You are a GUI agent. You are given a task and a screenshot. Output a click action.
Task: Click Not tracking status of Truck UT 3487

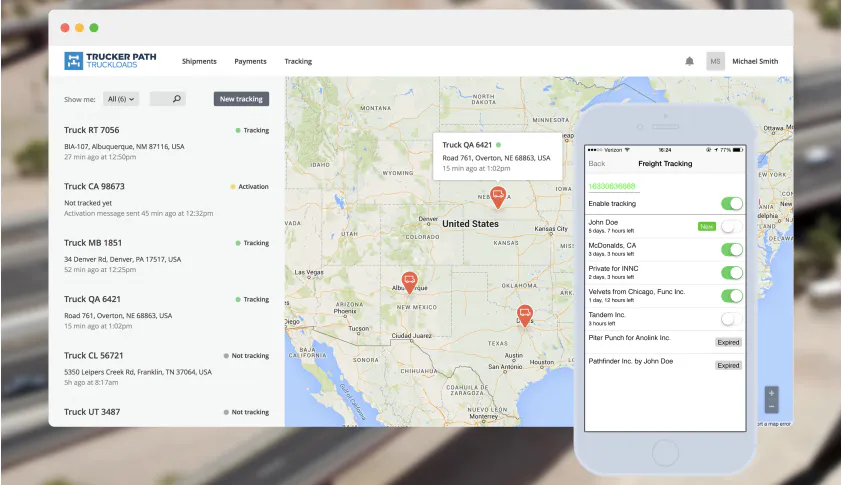pyautogui.click(x=246, y=412)
